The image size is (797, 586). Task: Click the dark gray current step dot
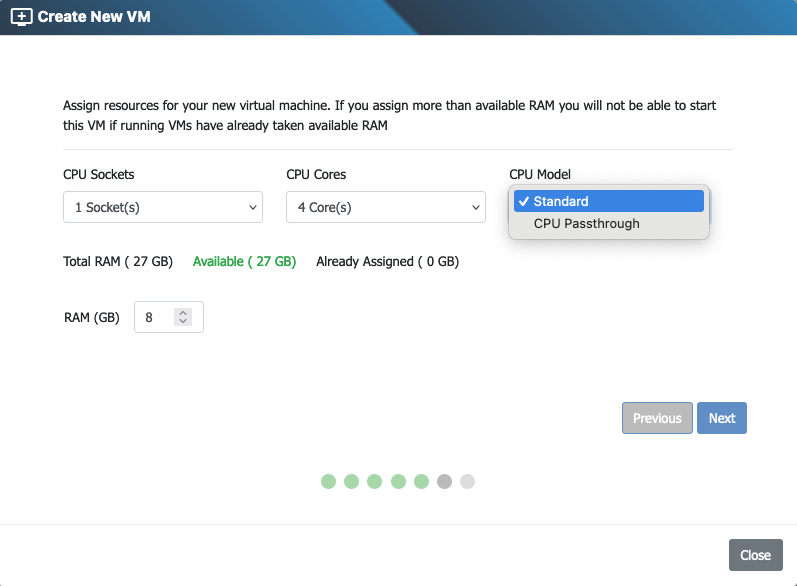click(444, 482)
